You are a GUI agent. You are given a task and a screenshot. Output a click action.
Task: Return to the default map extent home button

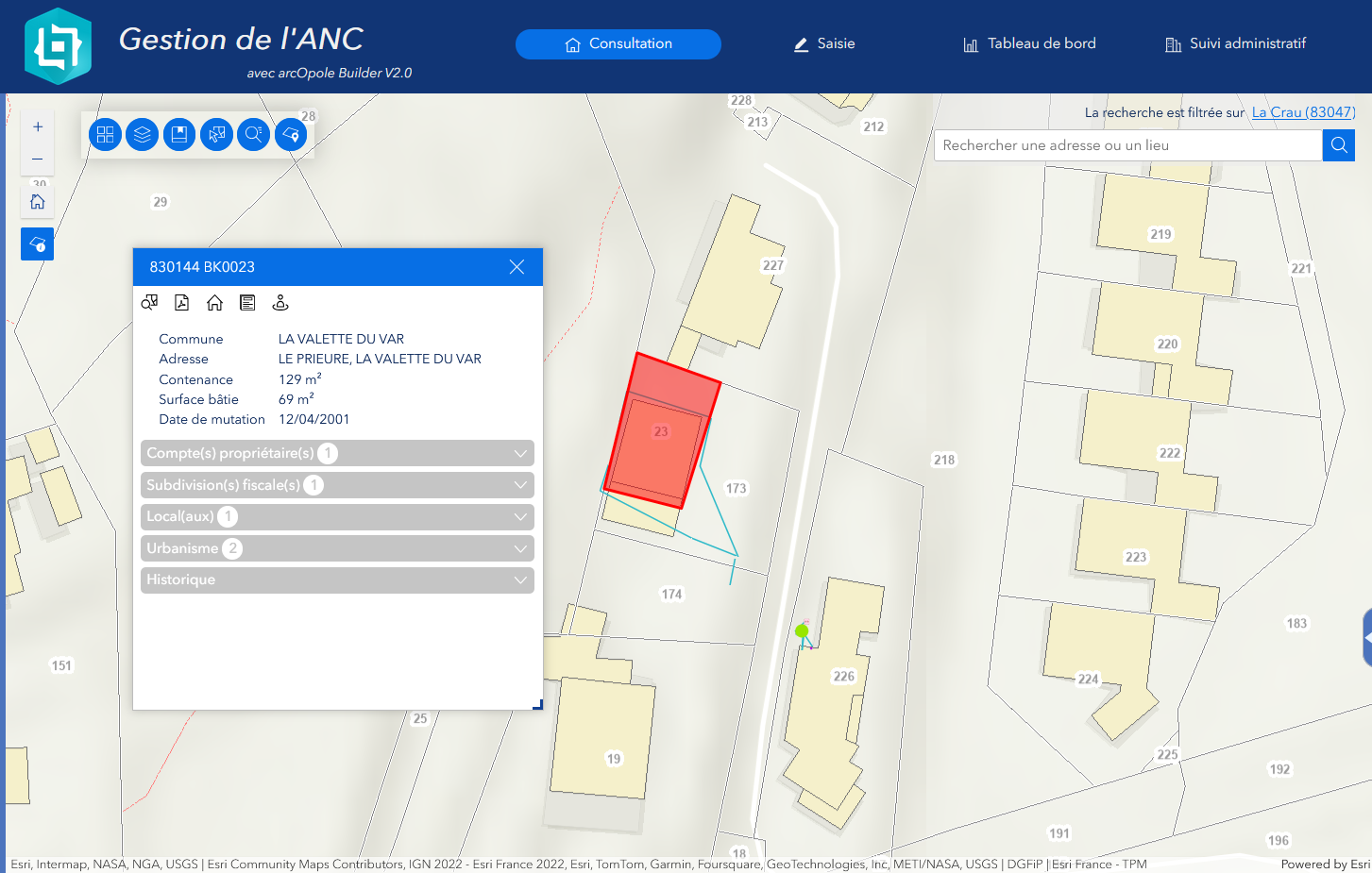click(x=38, y=201)
